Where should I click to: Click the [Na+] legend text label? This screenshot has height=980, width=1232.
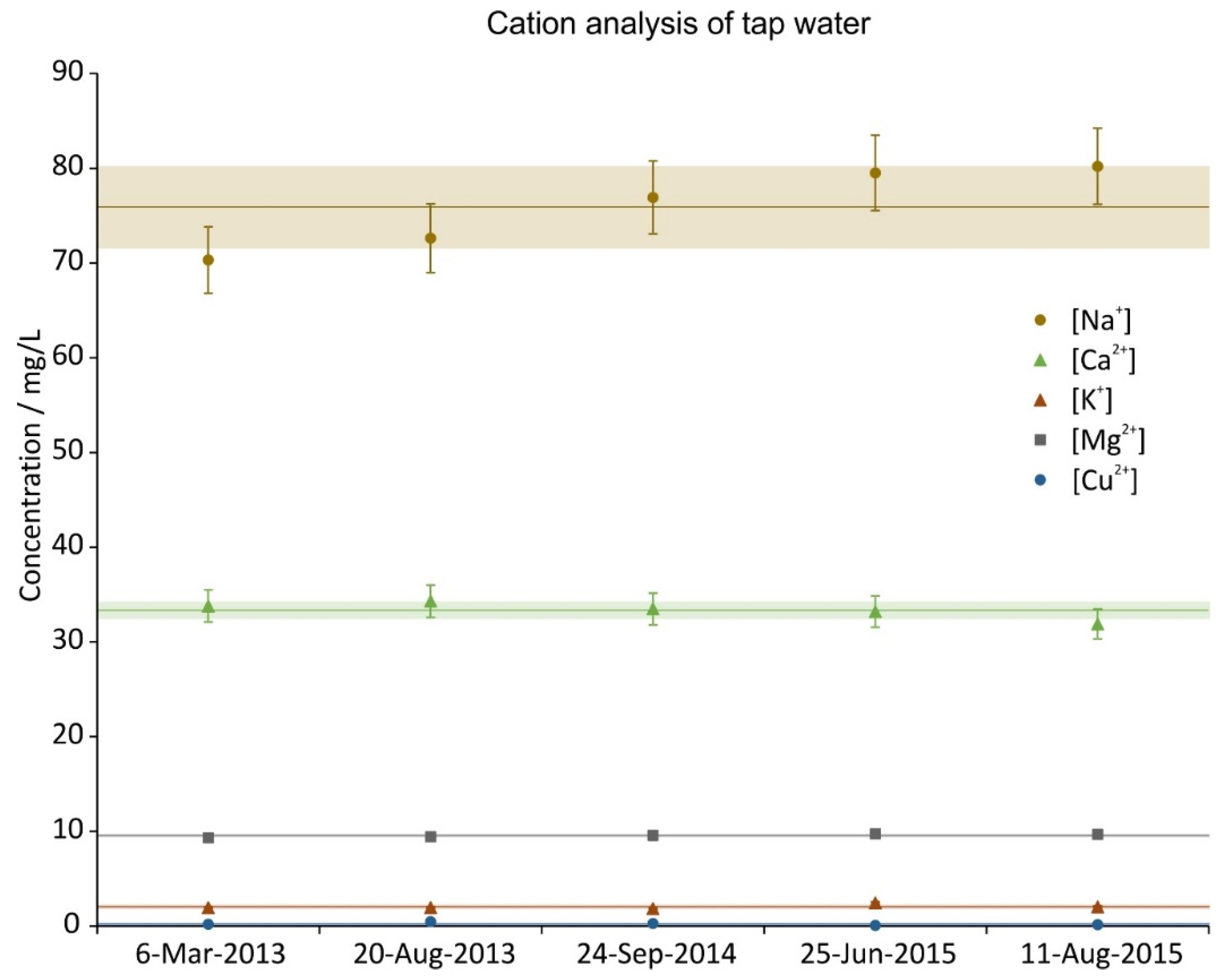point(1101,321)
